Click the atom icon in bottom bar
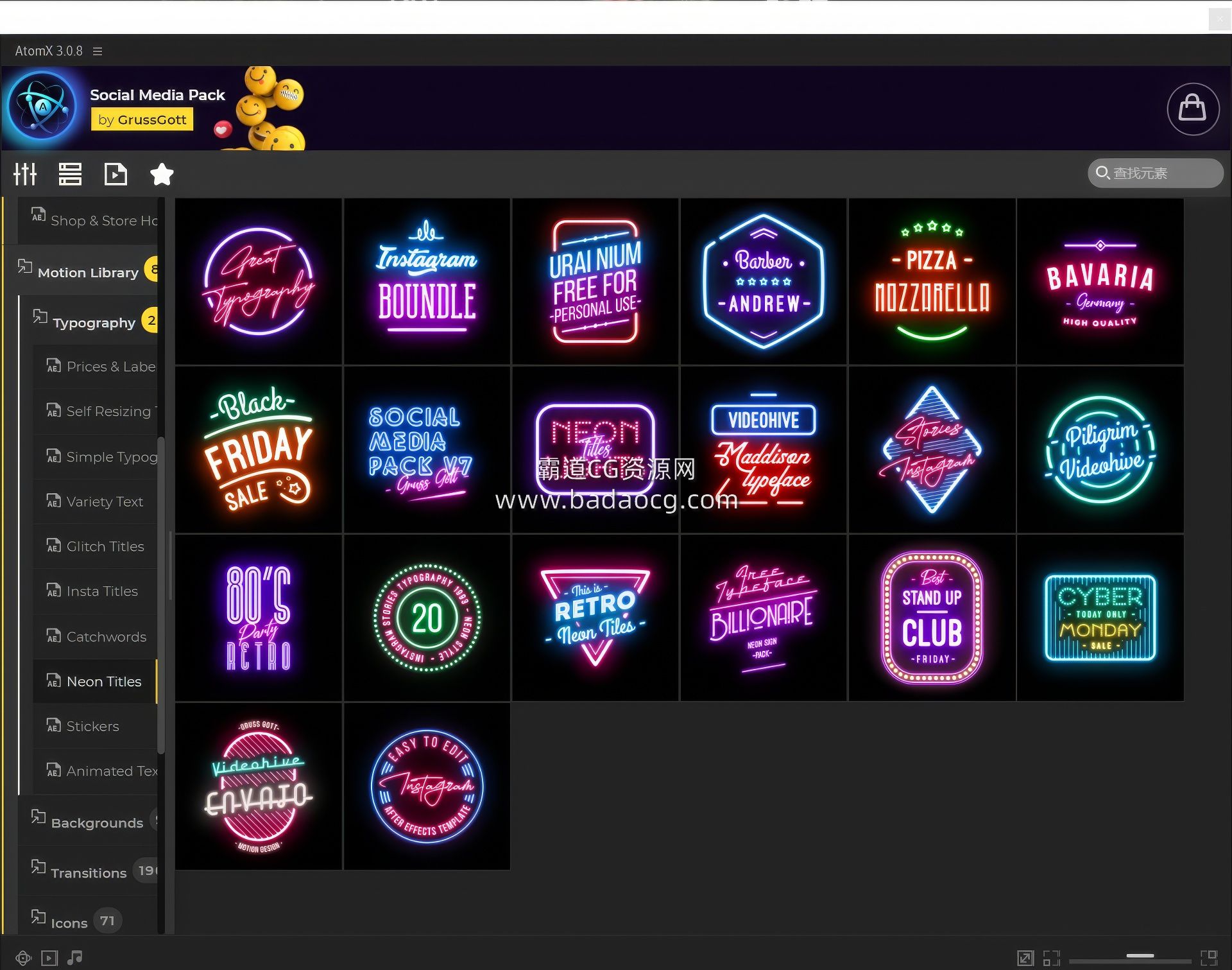 23,958
